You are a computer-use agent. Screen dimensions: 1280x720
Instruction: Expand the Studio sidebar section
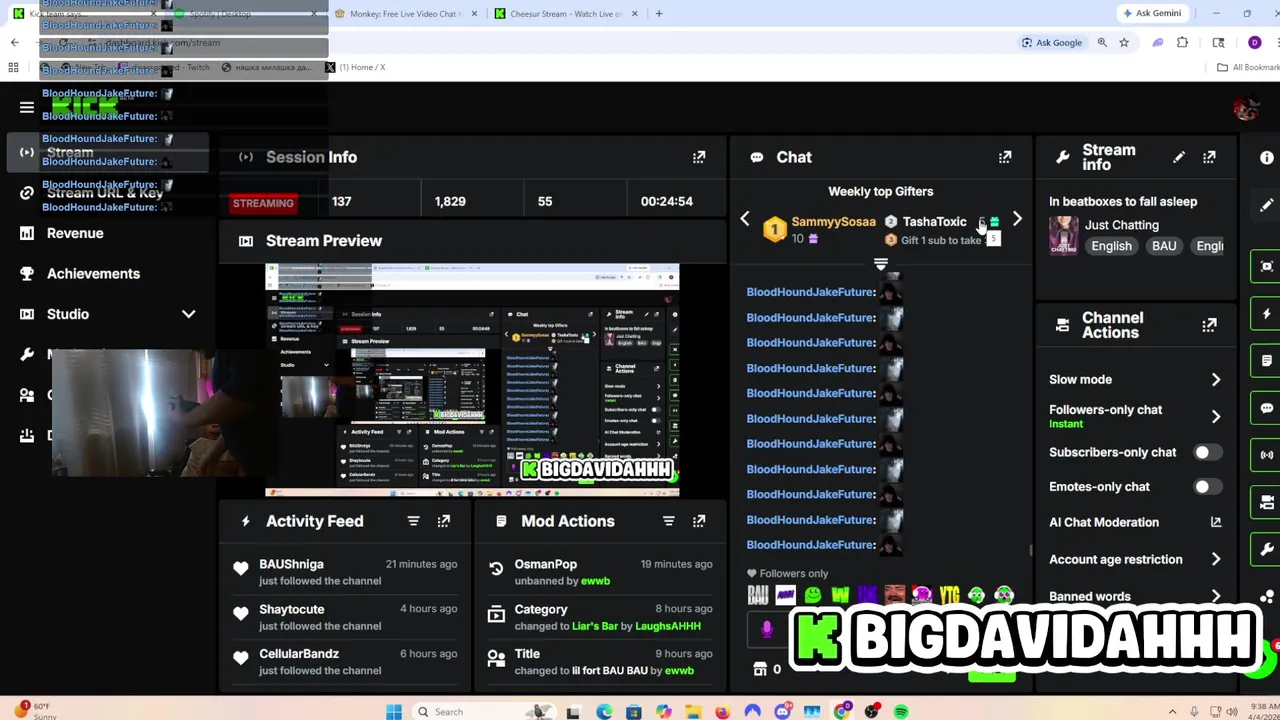coord(188,314)
